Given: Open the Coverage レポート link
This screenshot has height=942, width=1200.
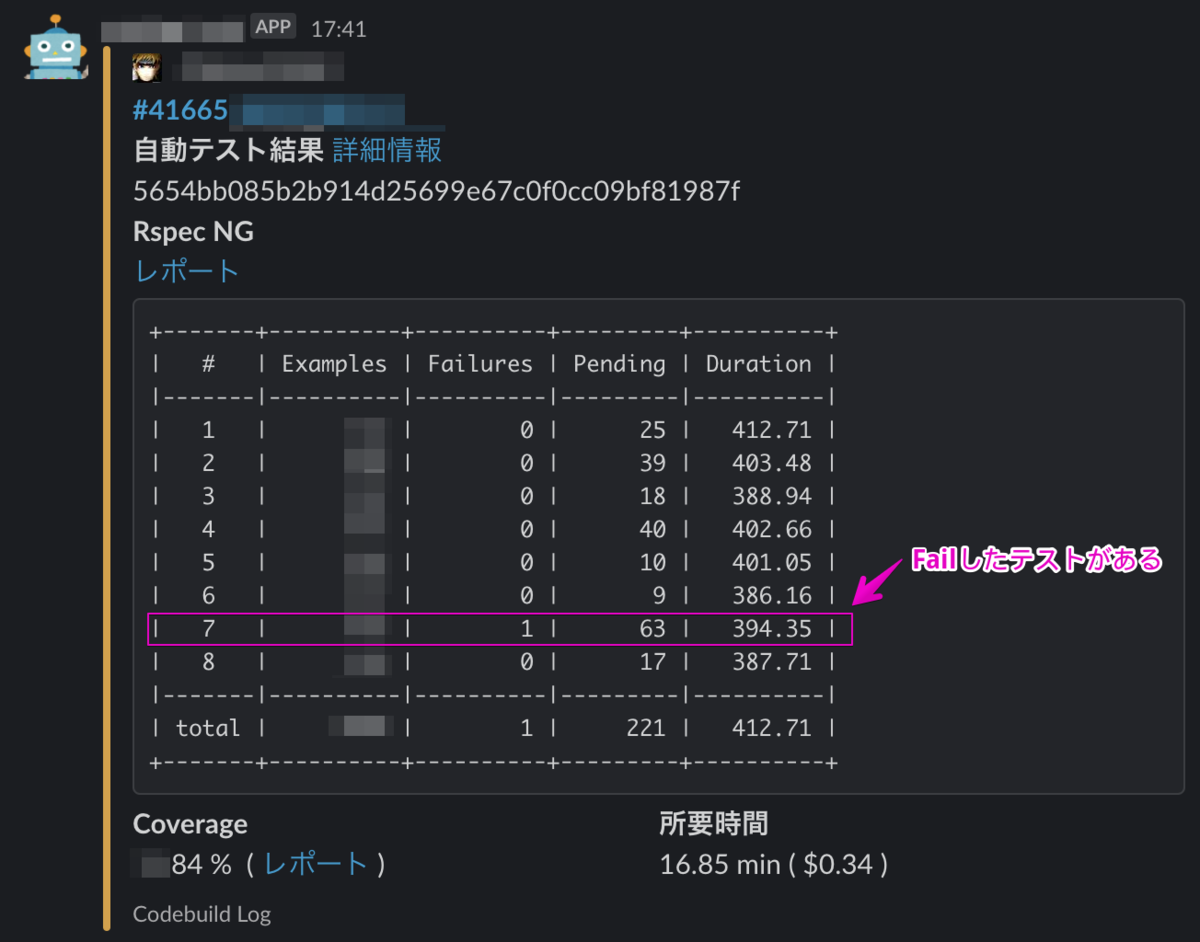Looking at the screenshot, I should 316,864.
